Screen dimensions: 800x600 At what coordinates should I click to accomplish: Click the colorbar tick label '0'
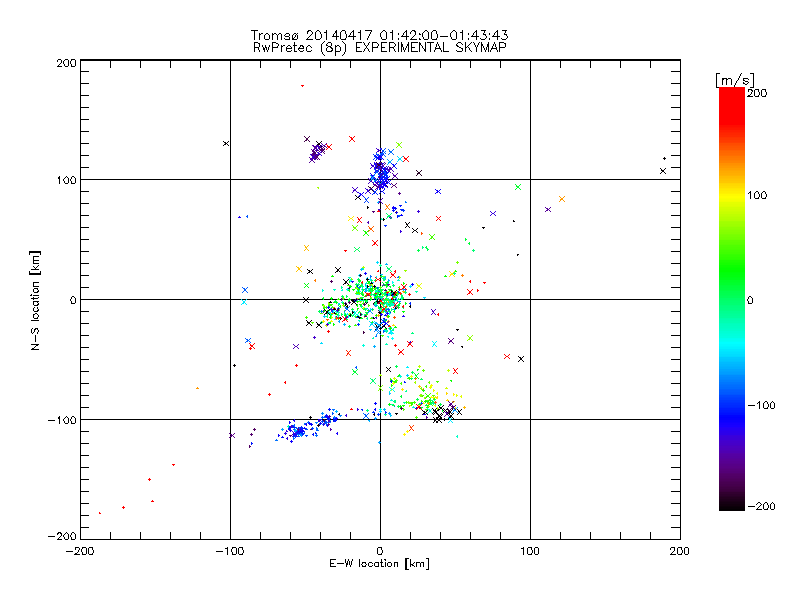[x=750, y=300]
